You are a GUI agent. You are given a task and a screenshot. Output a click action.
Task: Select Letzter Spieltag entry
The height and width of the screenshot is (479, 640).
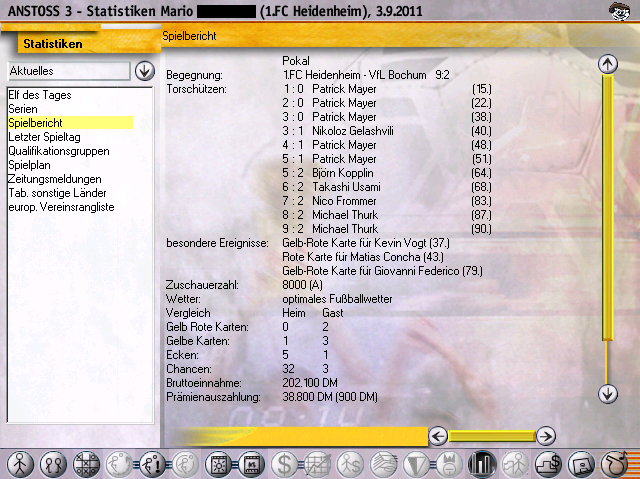47,137
